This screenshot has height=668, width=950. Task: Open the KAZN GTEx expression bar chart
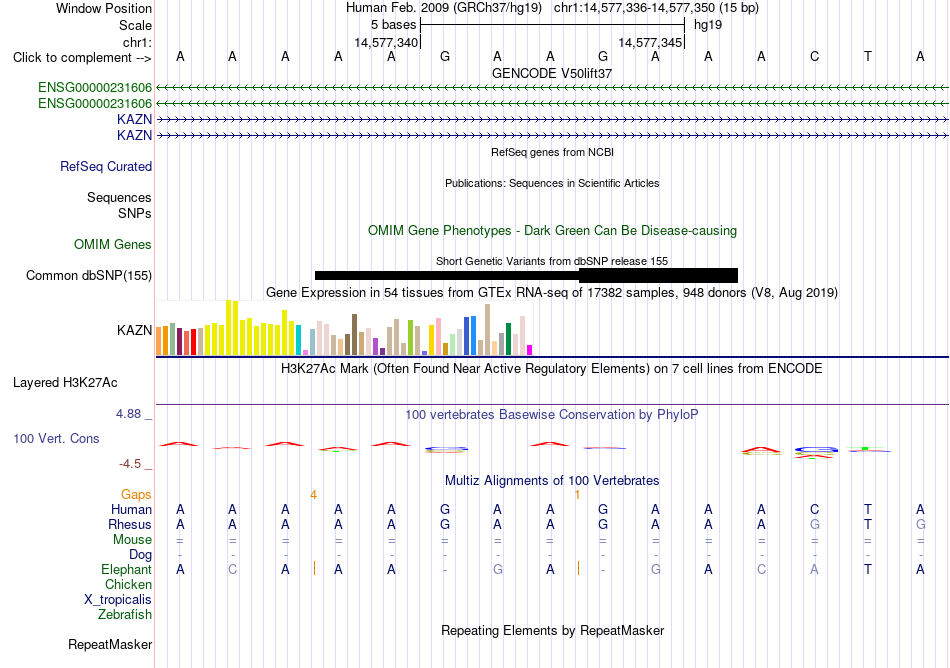point(344,328)
